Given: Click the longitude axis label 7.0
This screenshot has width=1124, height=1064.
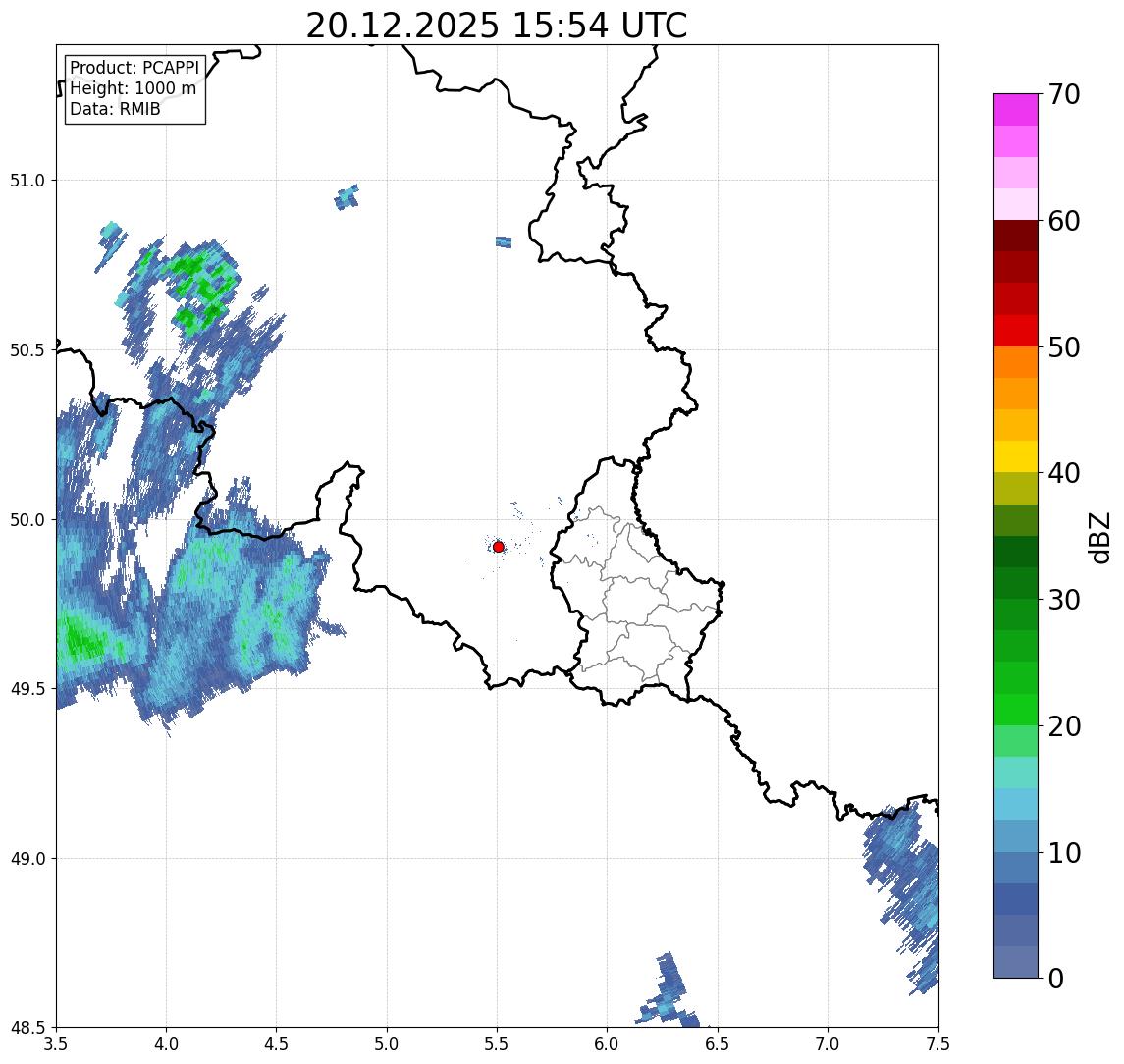Looking at the screenshot, I should pyautogui.click(x=829, y=1044).
